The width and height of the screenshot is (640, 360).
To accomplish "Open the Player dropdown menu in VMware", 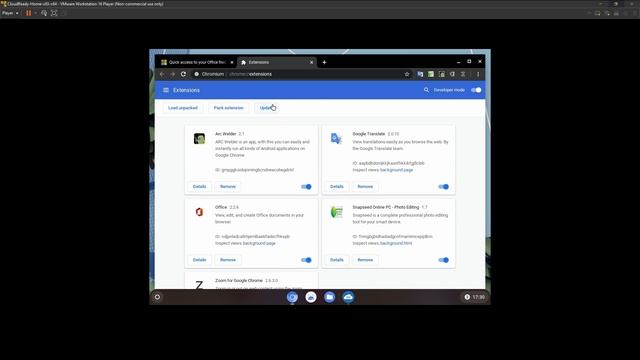I will [10, 13].
